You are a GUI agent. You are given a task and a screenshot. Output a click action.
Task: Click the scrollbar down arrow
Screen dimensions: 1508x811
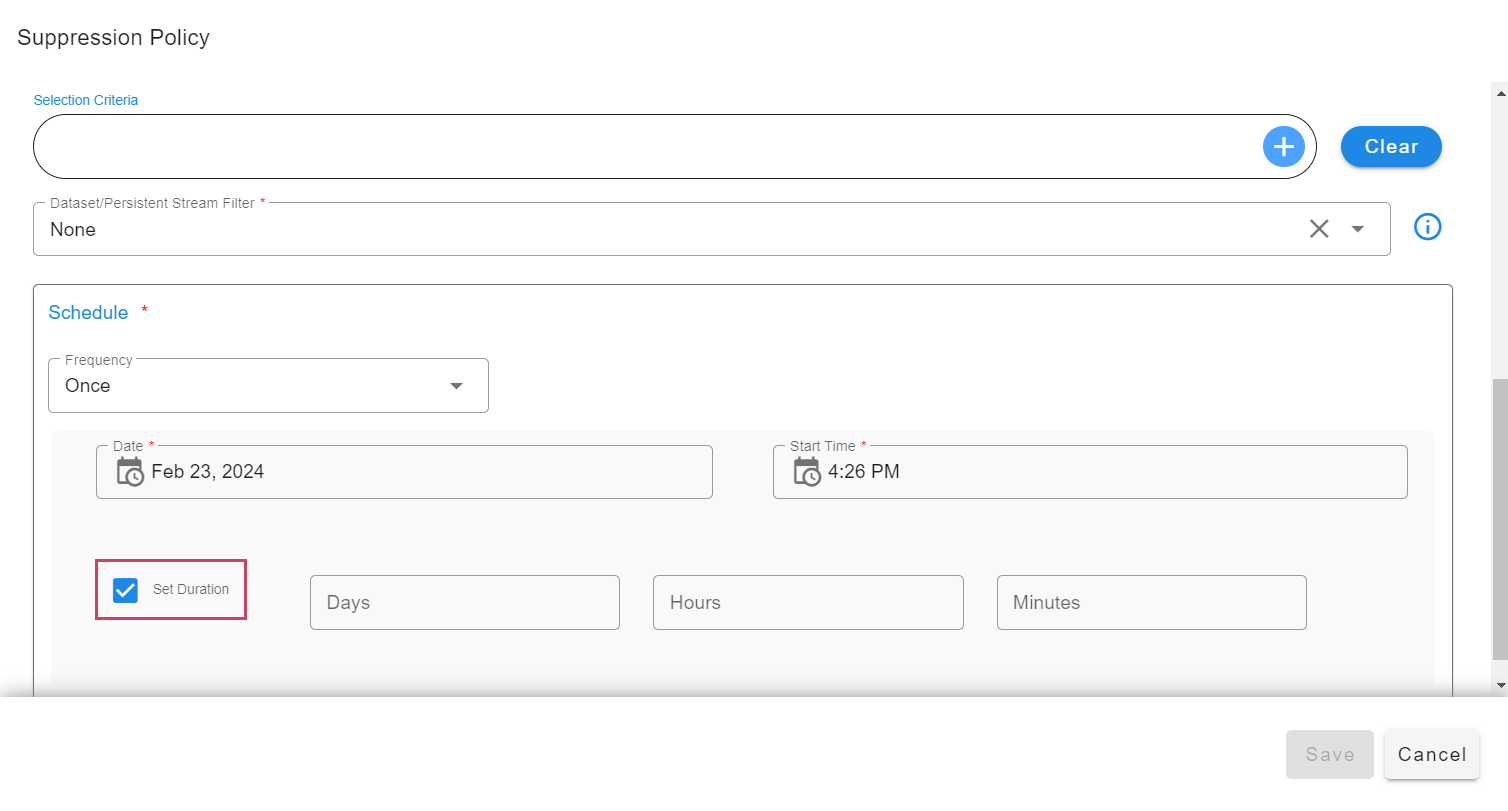click(x=1499, y=685)
